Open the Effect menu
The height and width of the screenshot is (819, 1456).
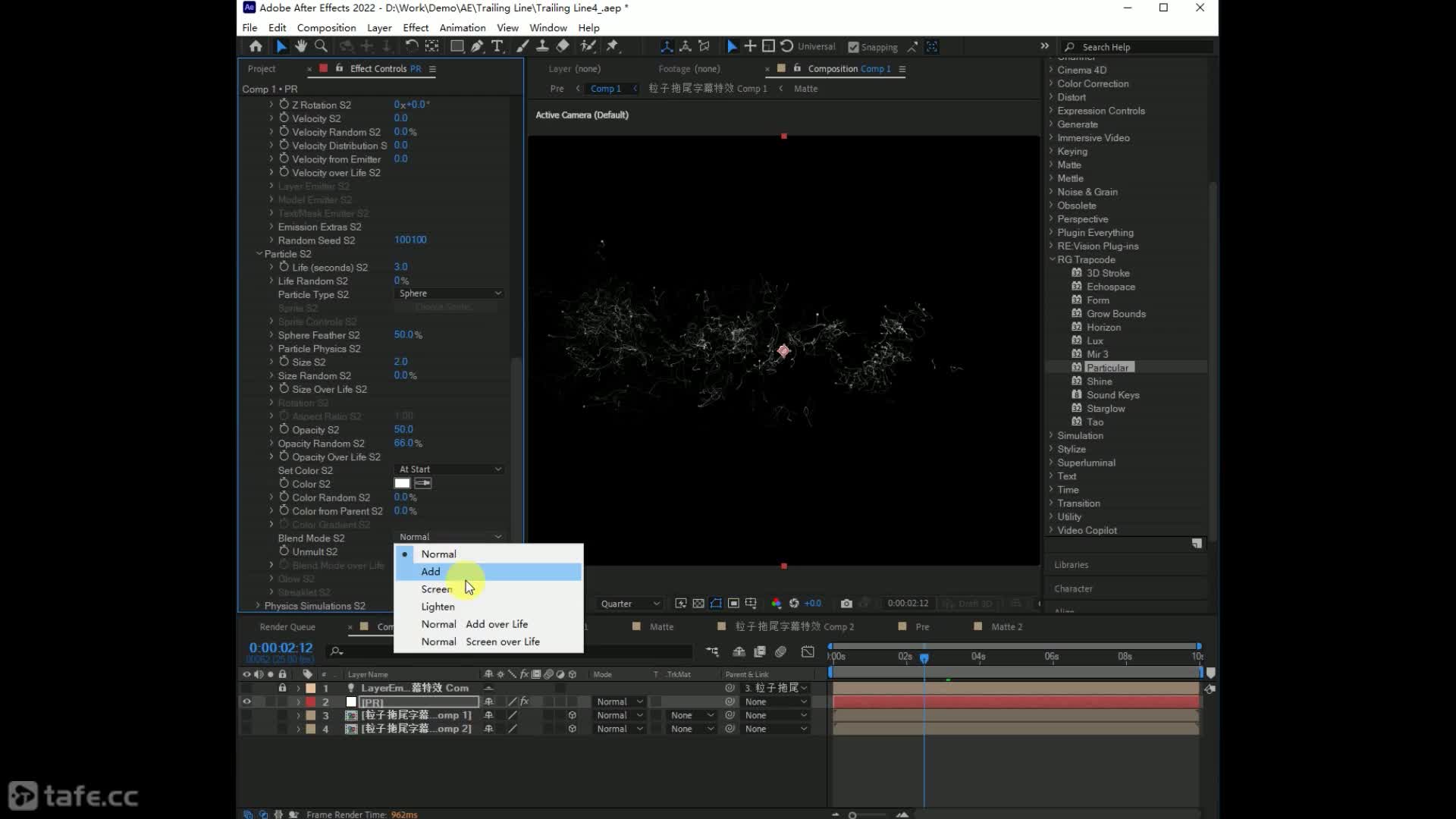[416, 27]
